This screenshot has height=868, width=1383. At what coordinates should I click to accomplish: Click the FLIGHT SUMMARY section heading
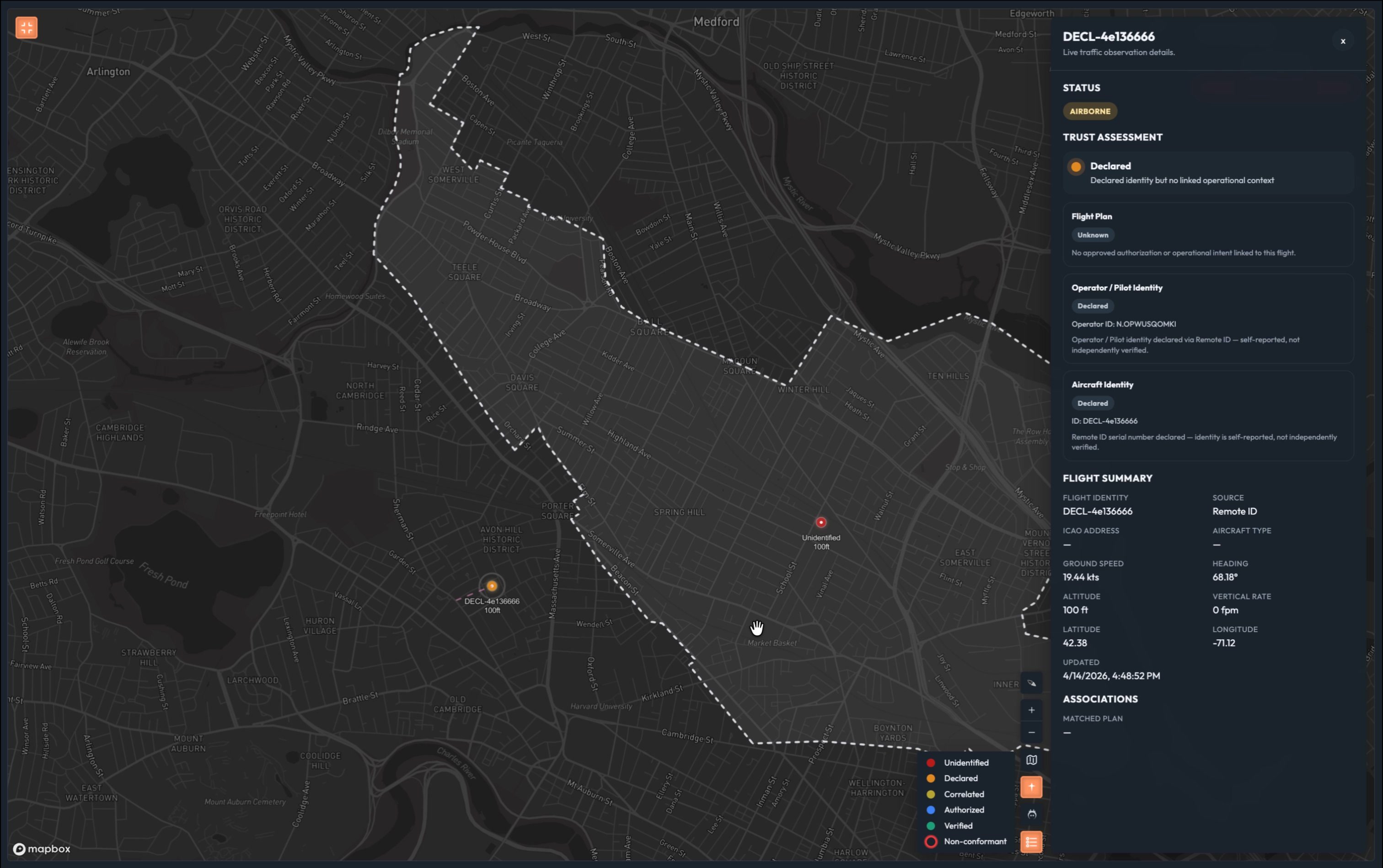[1107, 478]
